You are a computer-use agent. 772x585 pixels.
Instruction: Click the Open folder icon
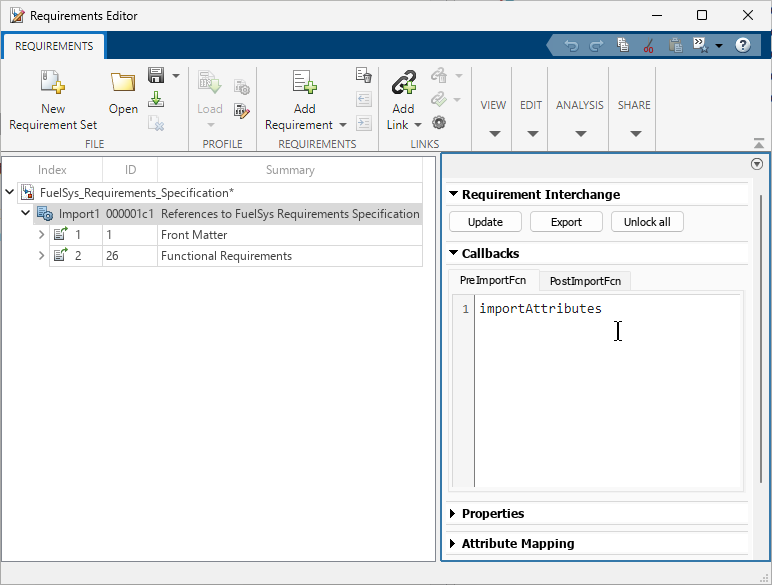123,83
